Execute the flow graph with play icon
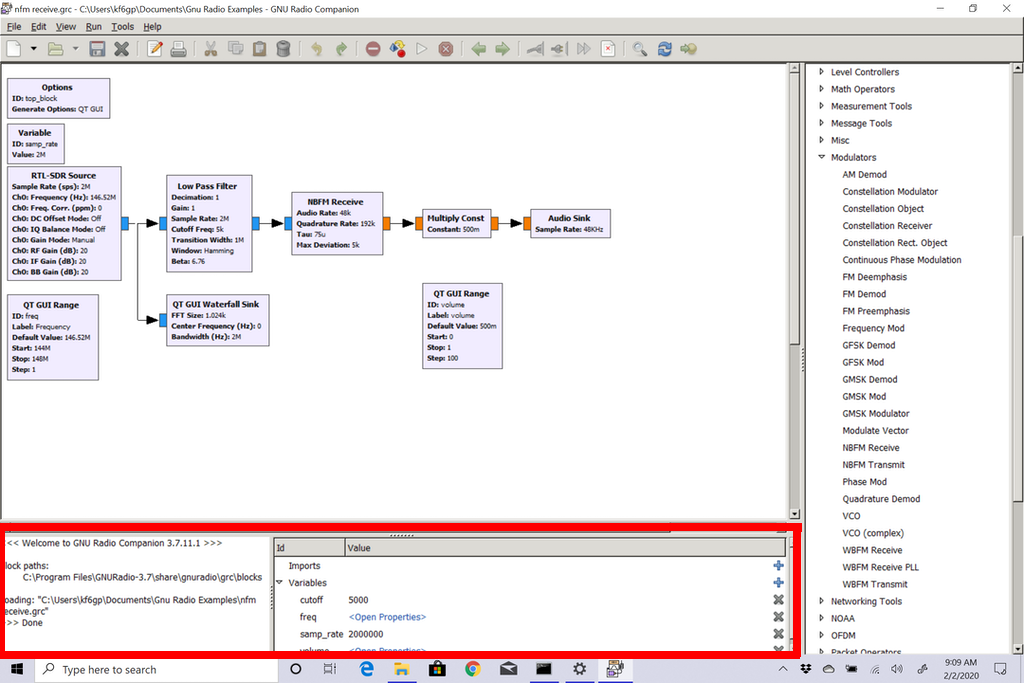Screen dimensions: 1024x683 coord(421,49)
